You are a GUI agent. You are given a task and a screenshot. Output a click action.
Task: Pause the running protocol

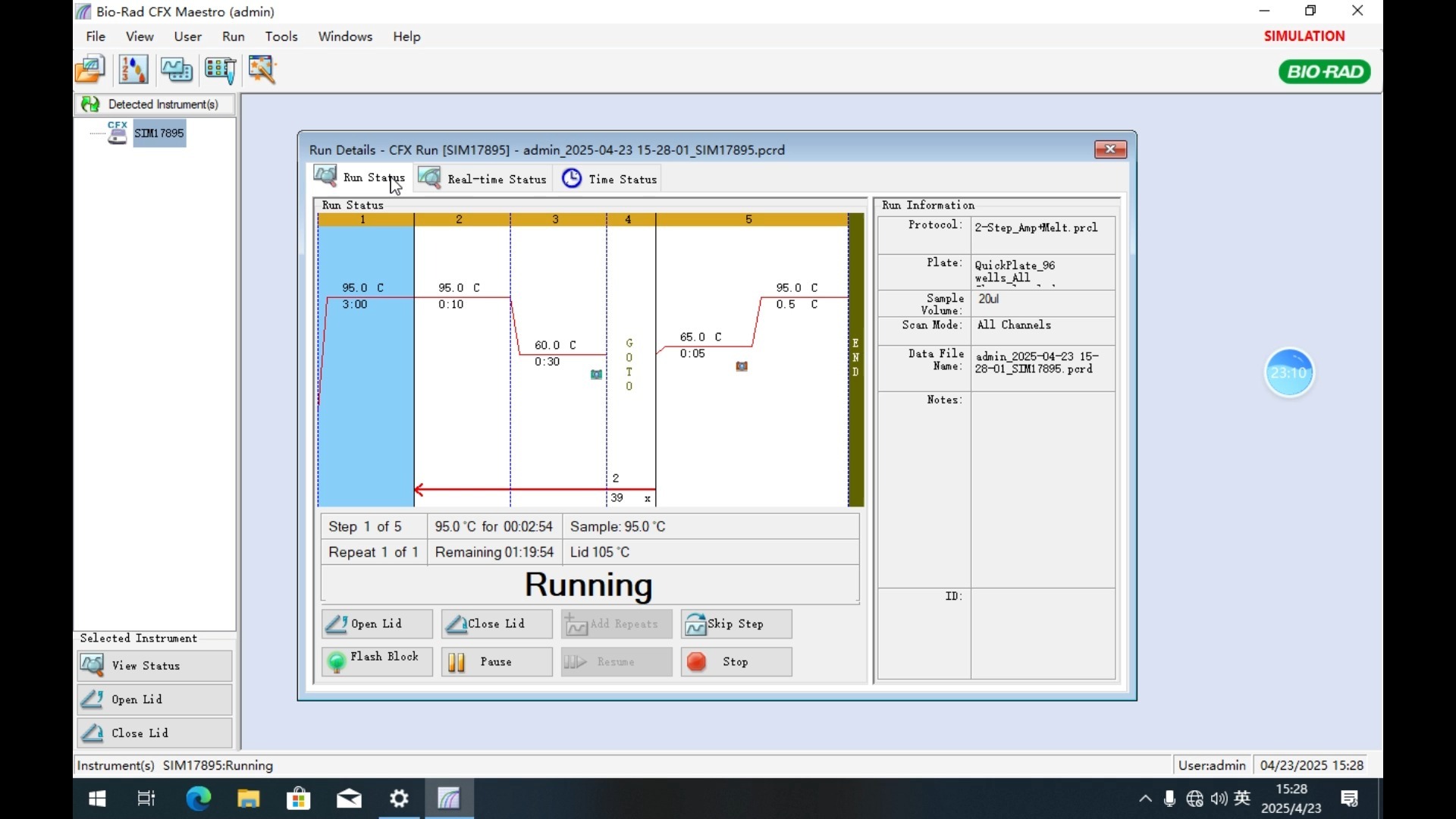point(497,661)
